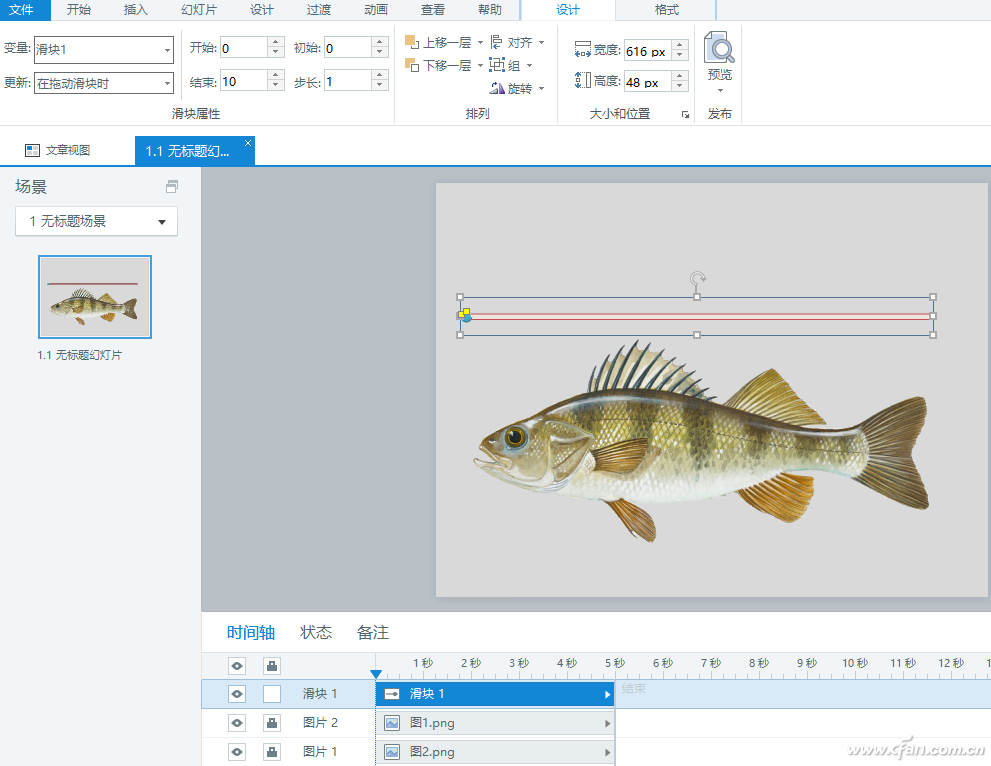Open the 备注 notes tab
This screenshot has height=766, width=991.
[x=373, y=633]
